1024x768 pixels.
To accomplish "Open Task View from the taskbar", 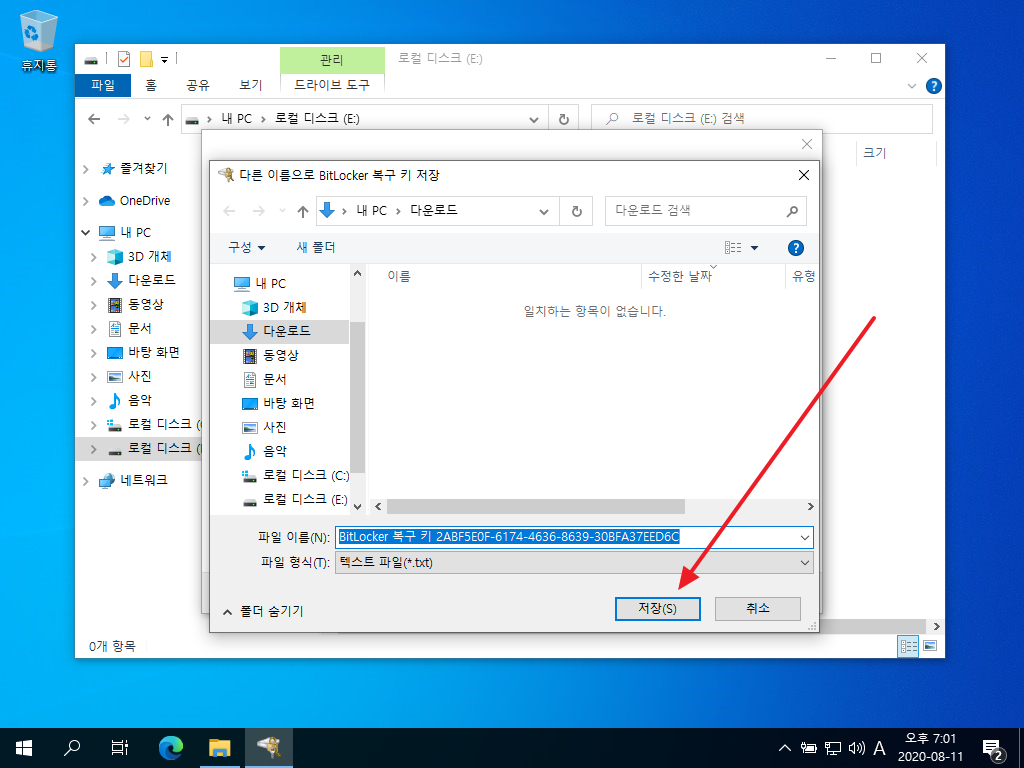I will (120, 748).
